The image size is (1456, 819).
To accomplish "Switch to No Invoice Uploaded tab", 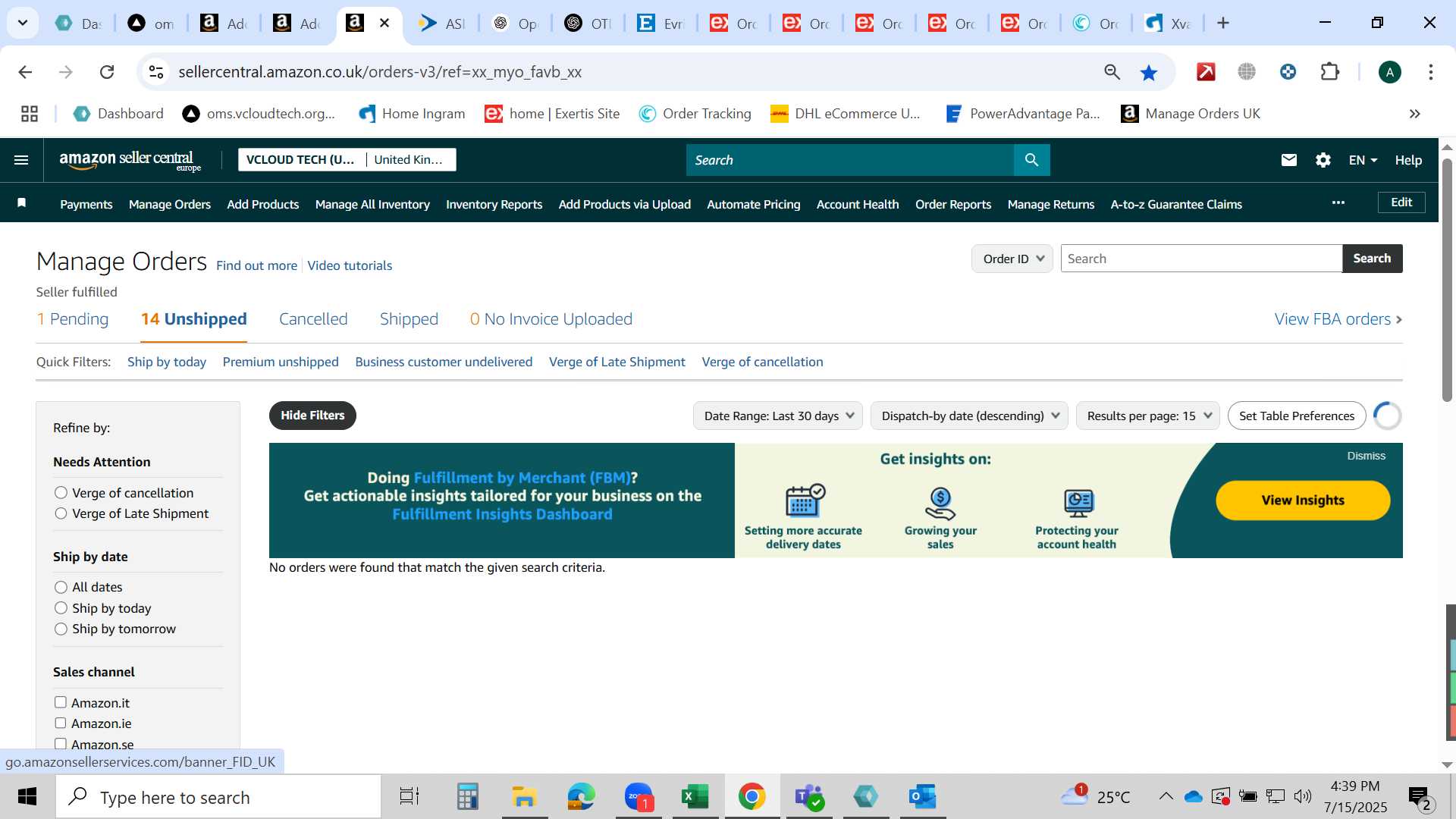I will (551, 319).
